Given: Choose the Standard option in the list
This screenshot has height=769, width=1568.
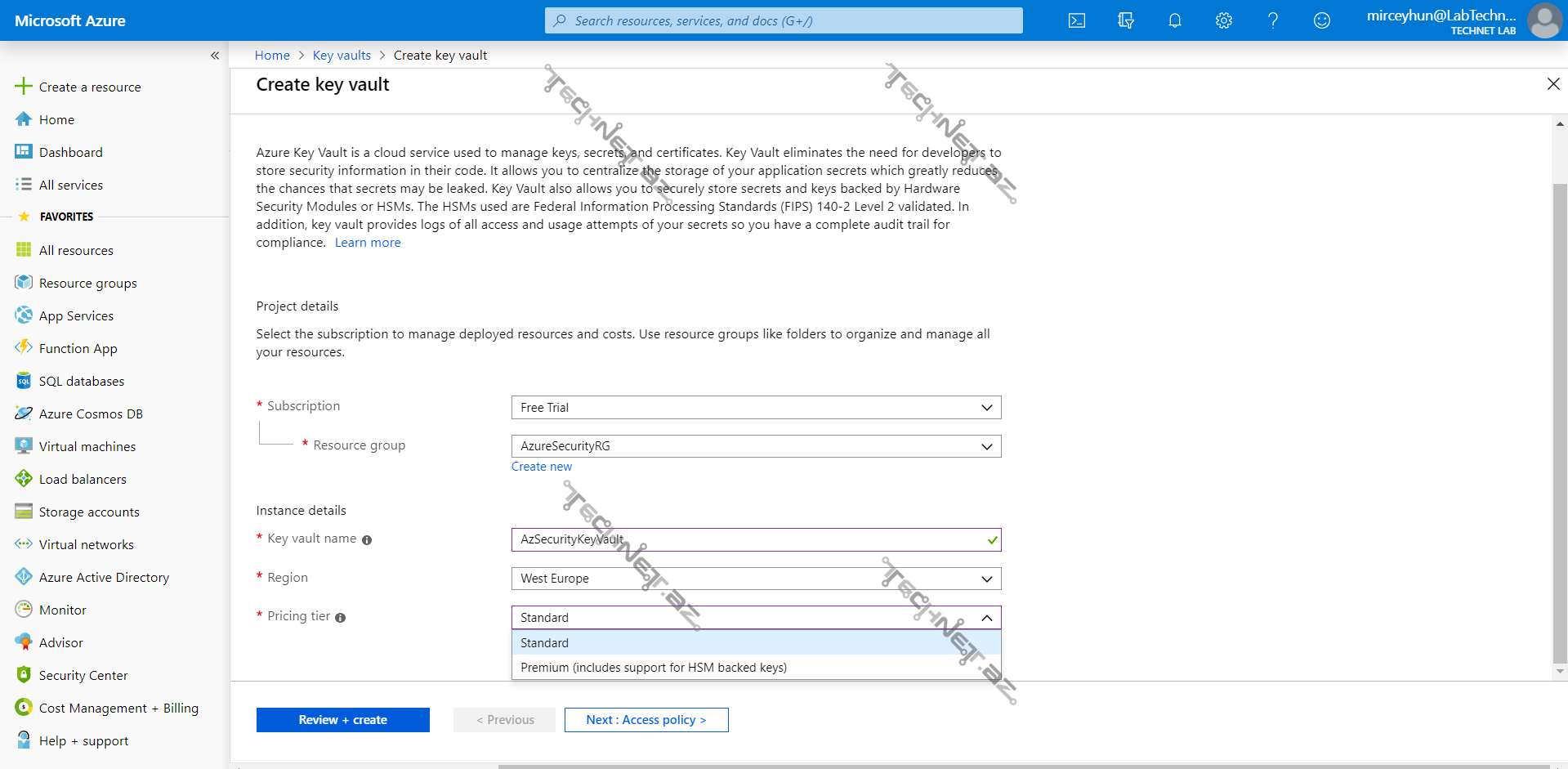Looking at the screenshot, I should 545,643.
